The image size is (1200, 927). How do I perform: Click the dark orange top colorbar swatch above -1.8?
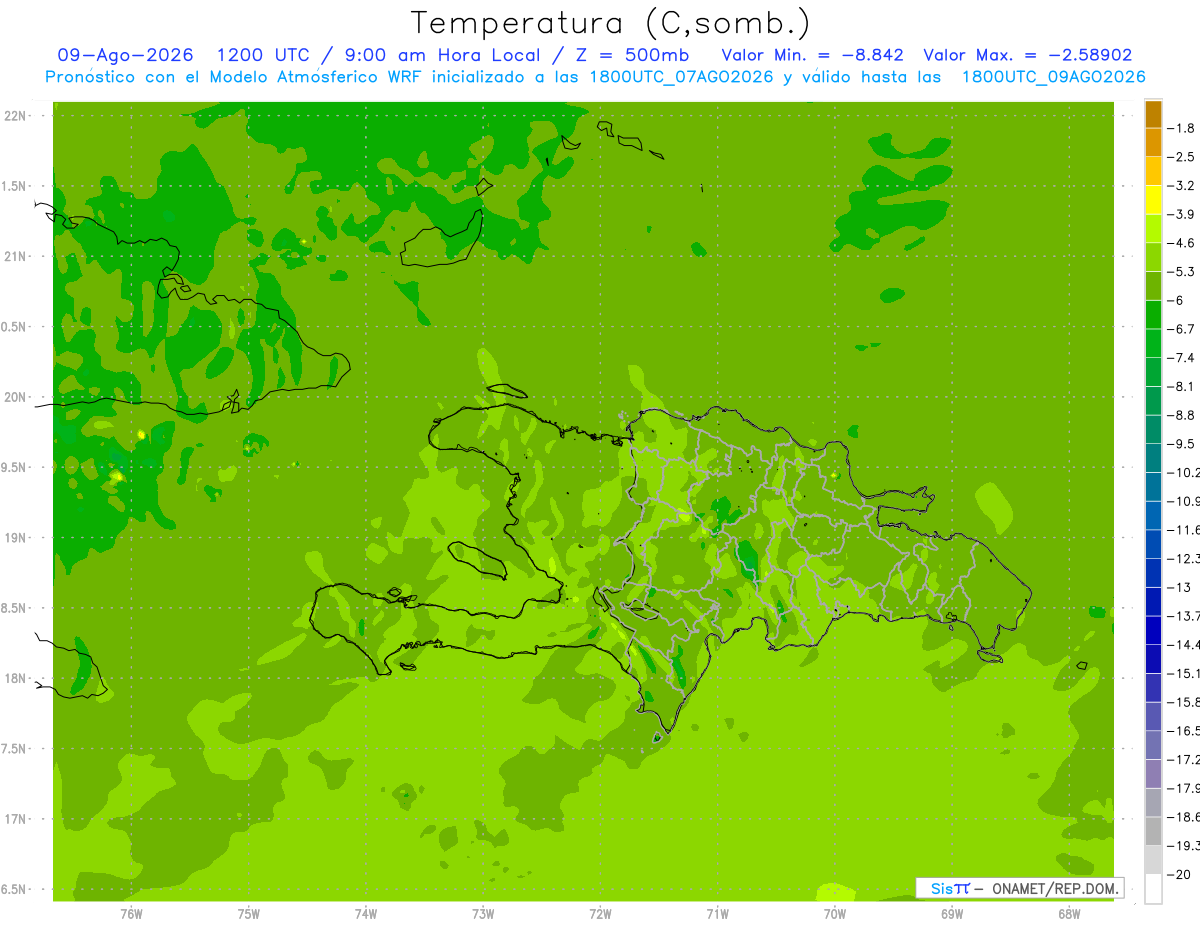[1153, 114]
